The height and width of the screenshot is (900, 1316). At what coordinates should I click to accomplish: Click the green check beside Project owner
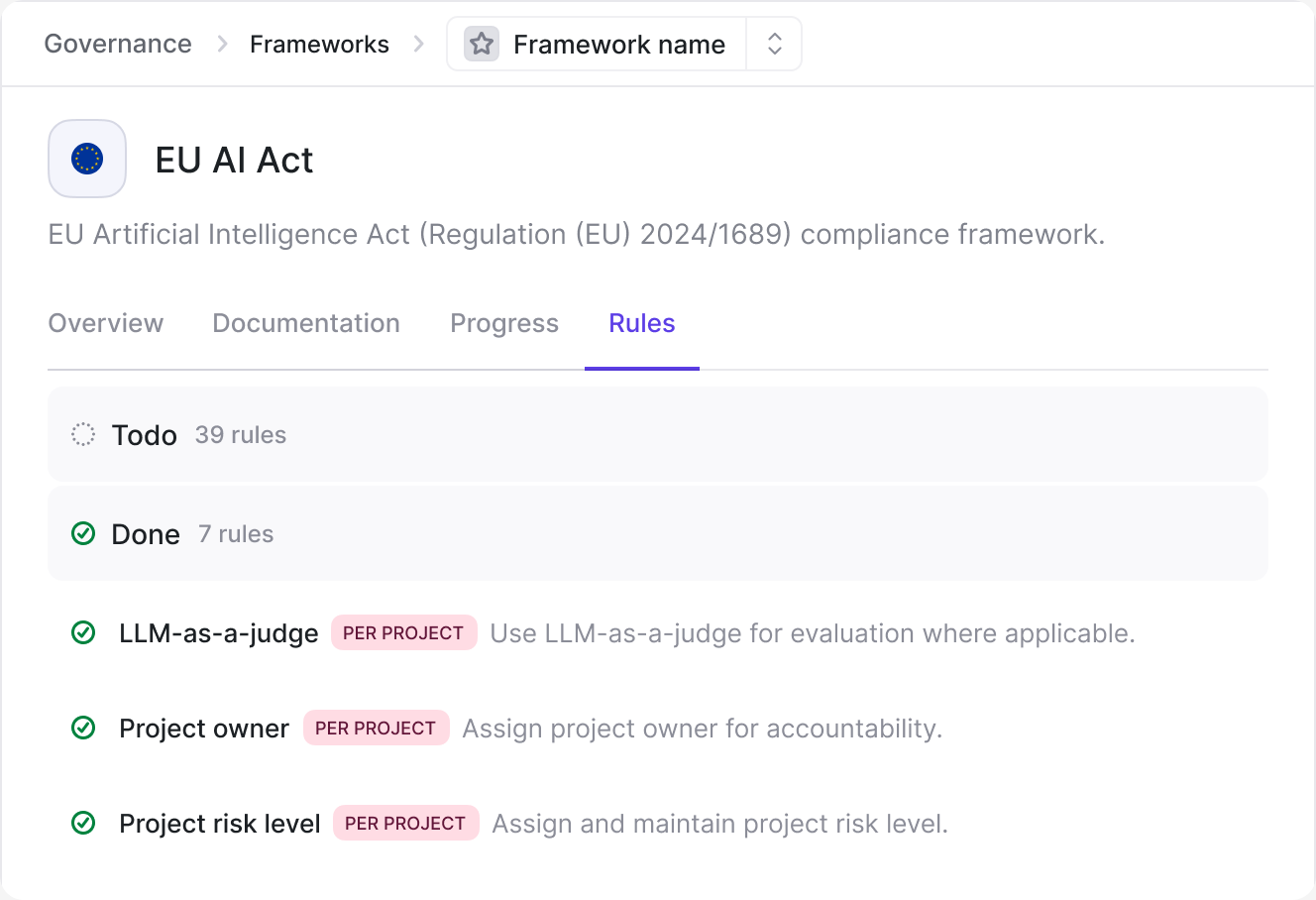coord(83,728)
